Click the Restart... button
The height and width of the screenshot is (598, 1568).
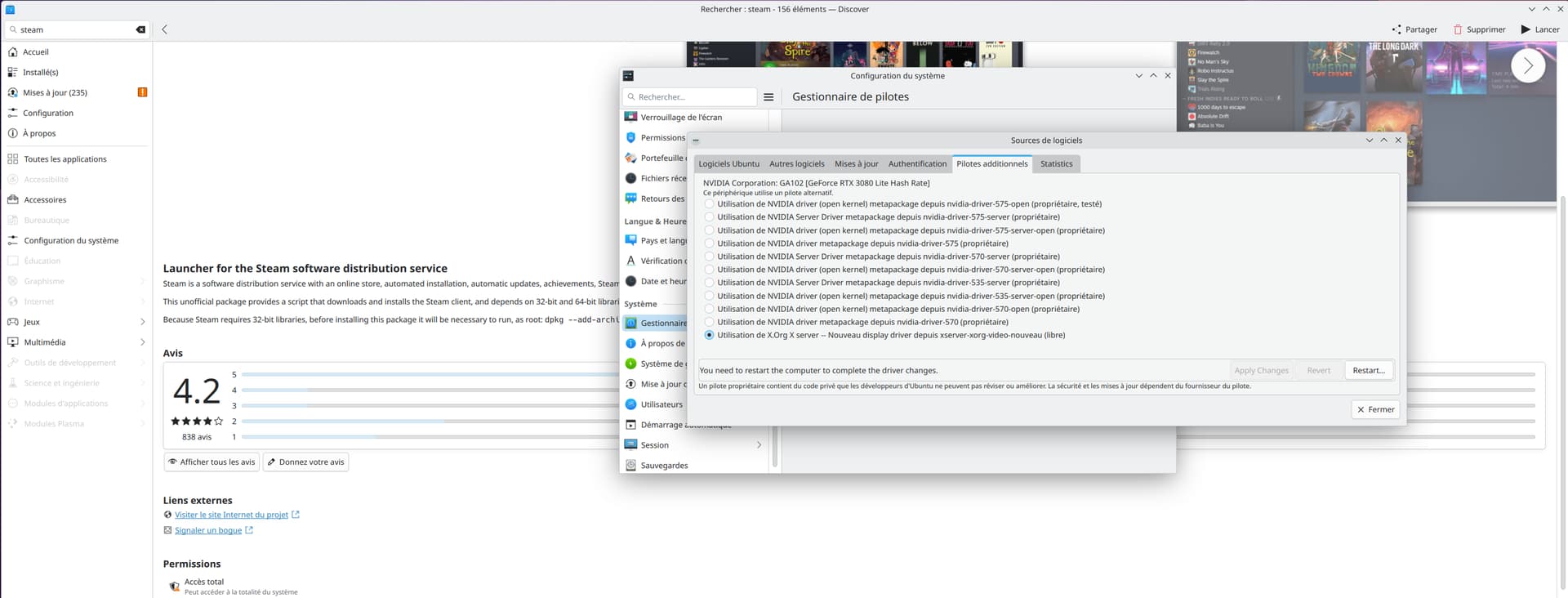coord(1368,371)
